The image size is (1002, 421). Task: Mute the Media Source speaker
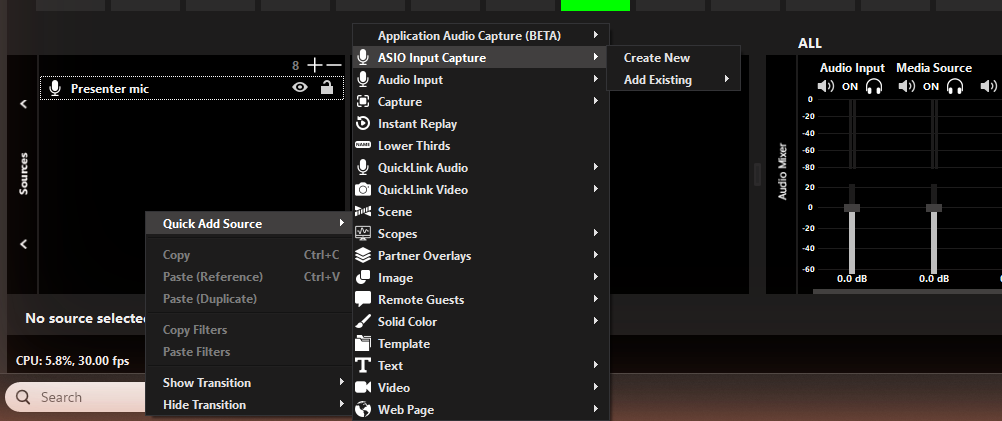coord(907,86)
